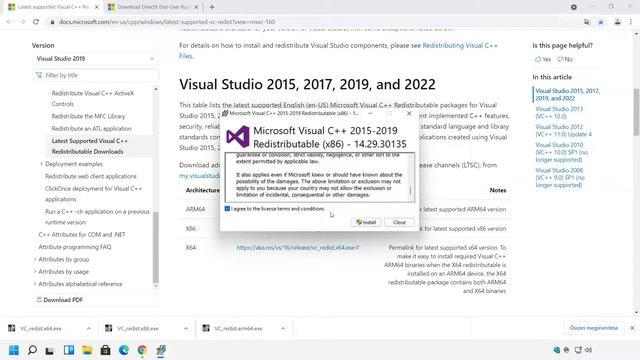Open VC_redist.x86.exe download item

click(x=137, y=328)
